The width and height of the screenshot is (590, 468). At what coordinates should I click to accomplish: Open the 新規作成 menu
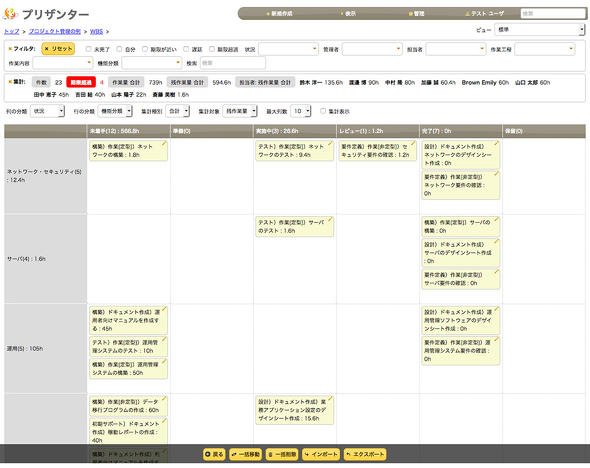tap(279, 14)
